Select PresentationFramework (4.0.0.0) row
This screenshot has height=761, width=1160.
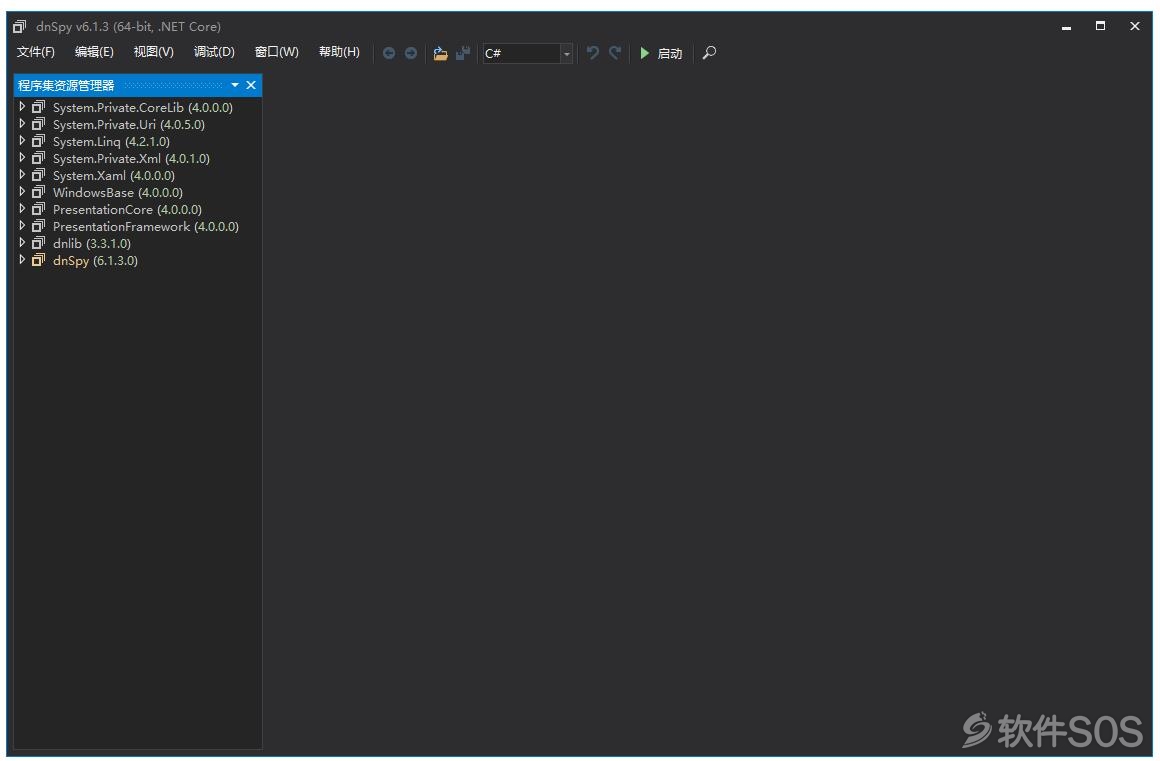coord(146,226)
